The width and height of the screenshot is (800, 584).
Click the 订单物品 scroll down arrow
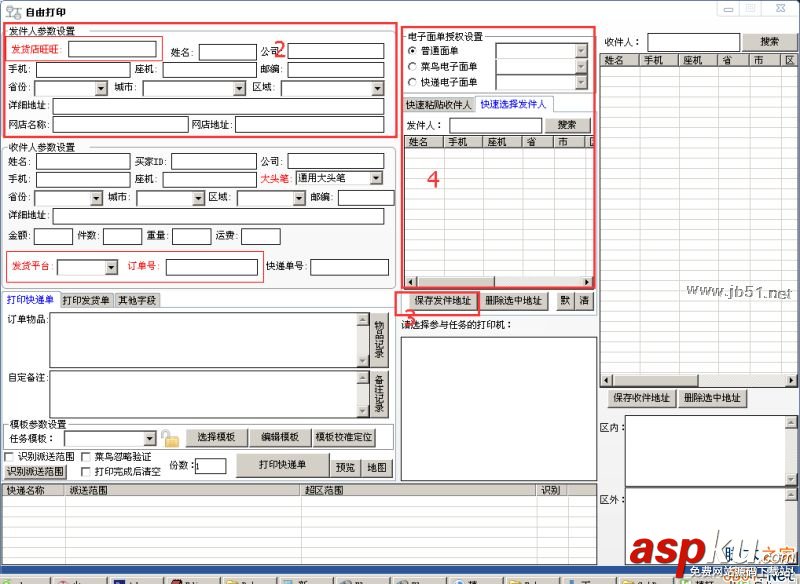point(363,361)
